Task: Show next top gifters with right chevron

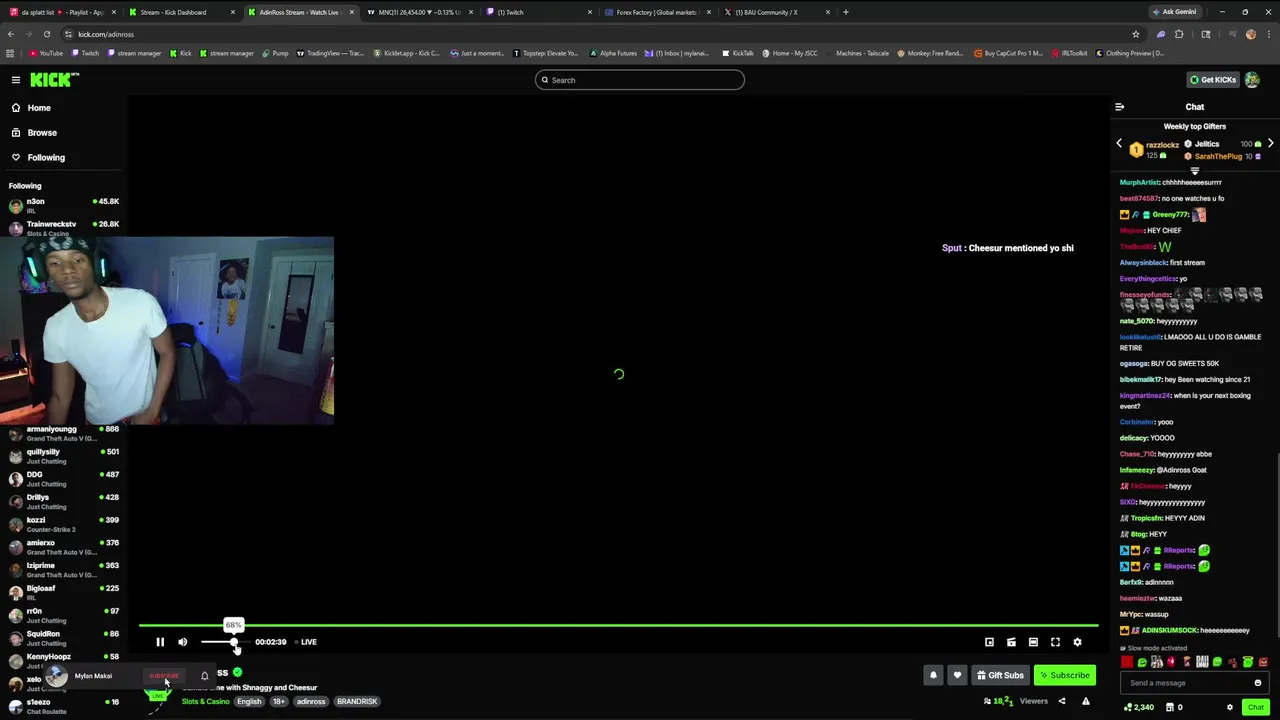Action: point(1270,144)
